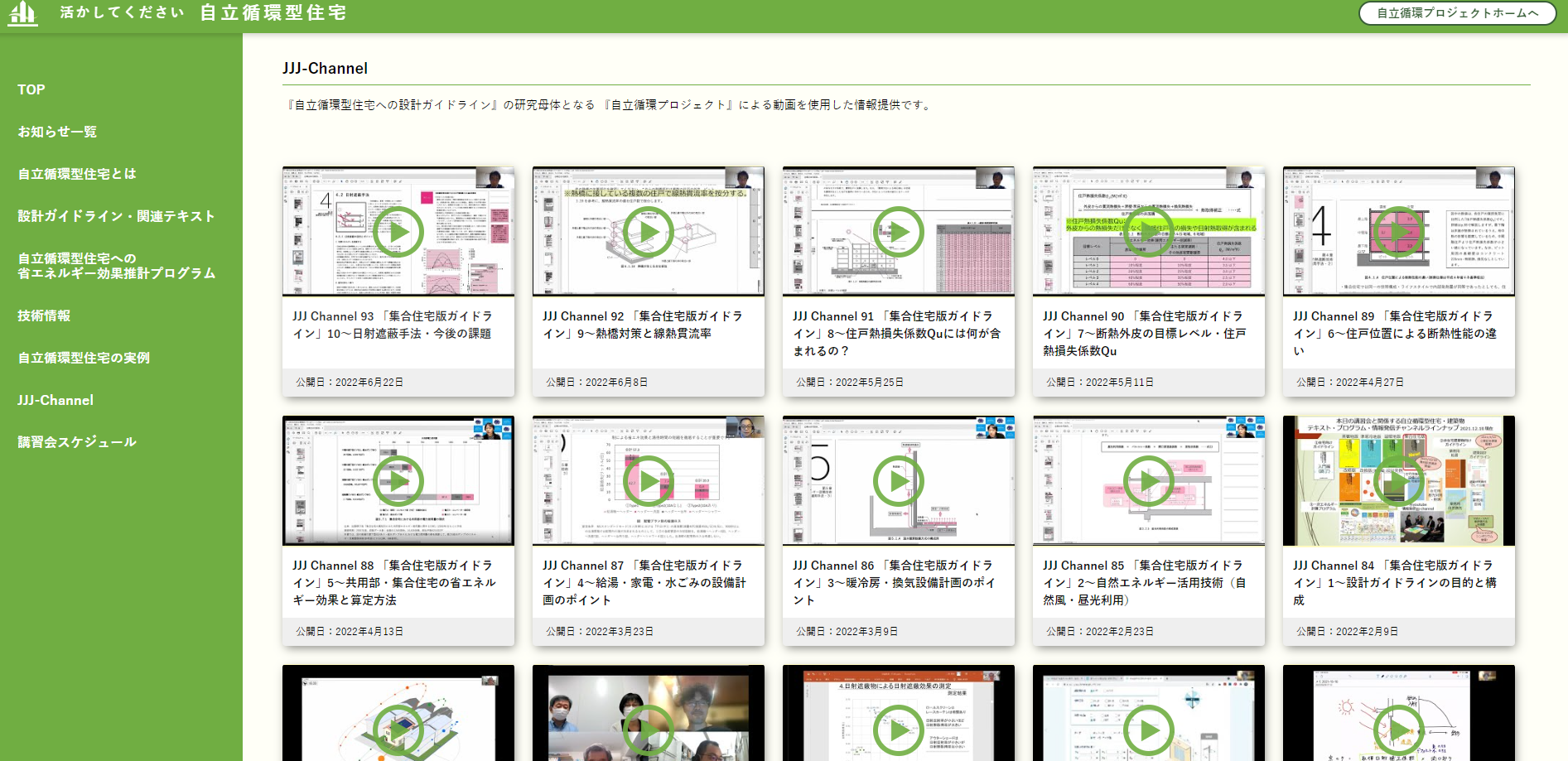Screen dimensions: 1568x761
Task: Open 講習会スケジュール in the sidebar
Action: [x=77, y=442]
